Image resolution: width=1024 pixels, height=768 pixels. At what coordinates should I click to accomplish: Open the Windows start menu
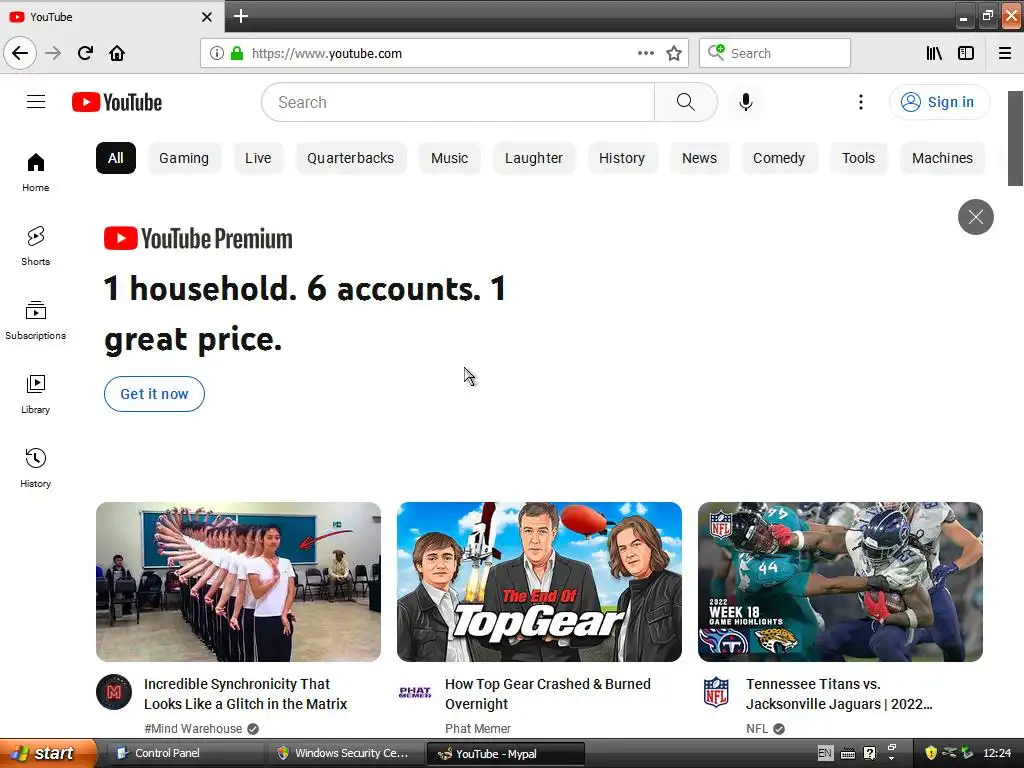pyautogui.click(x=47, y=753)
